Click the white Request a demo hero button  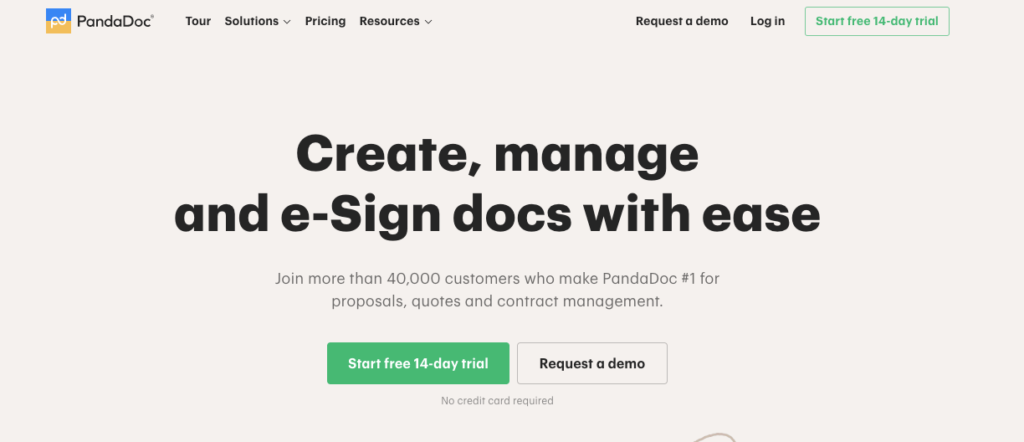coord(592,363)
